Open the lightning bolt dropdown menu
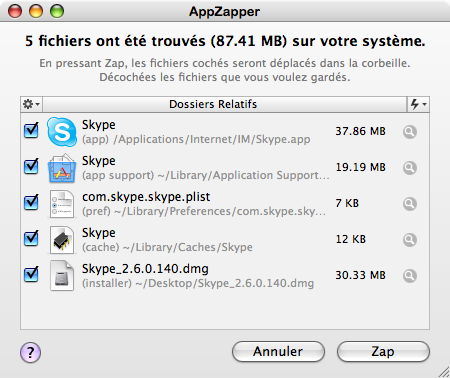 point(418,104)
